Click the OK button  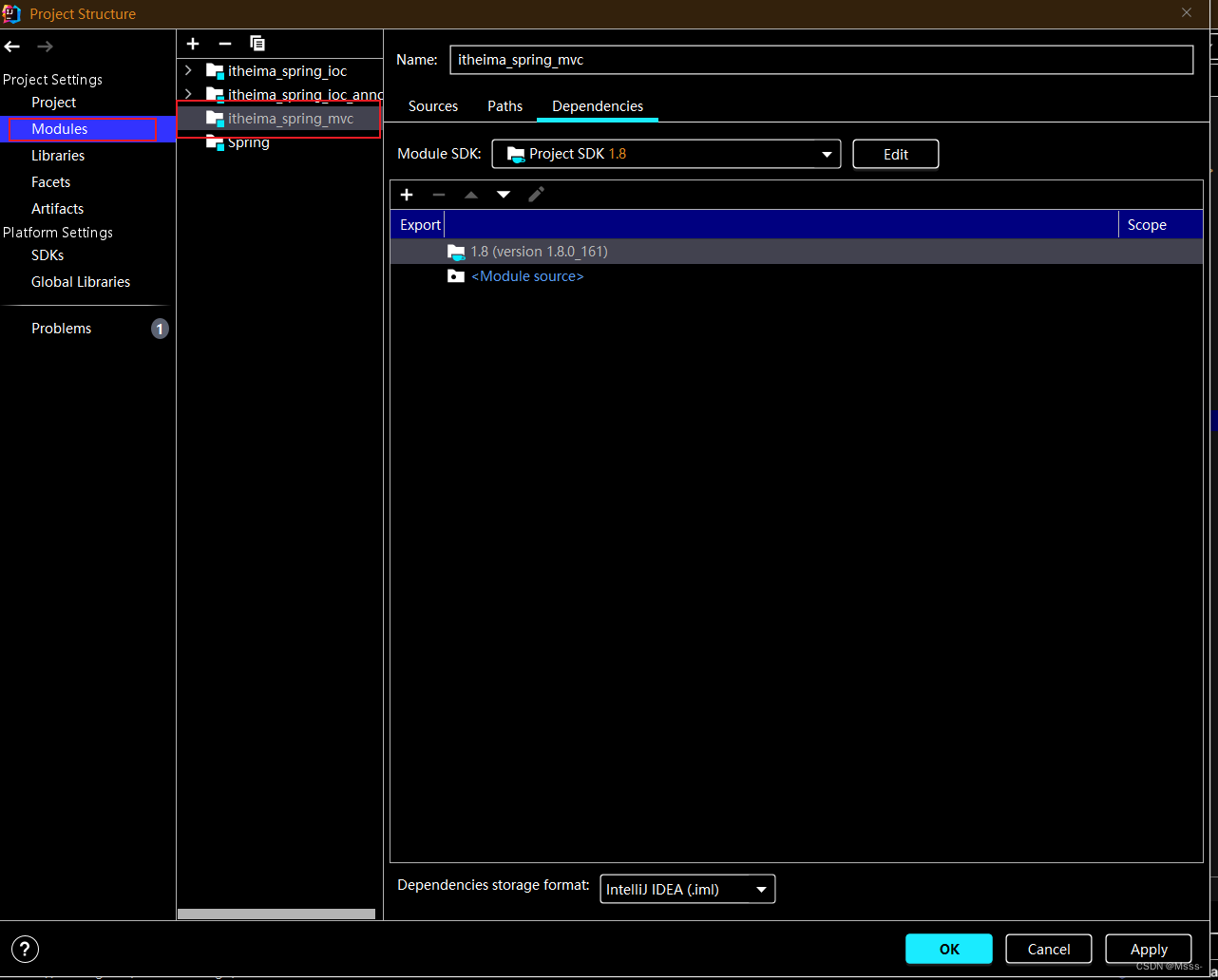[949, 949]
